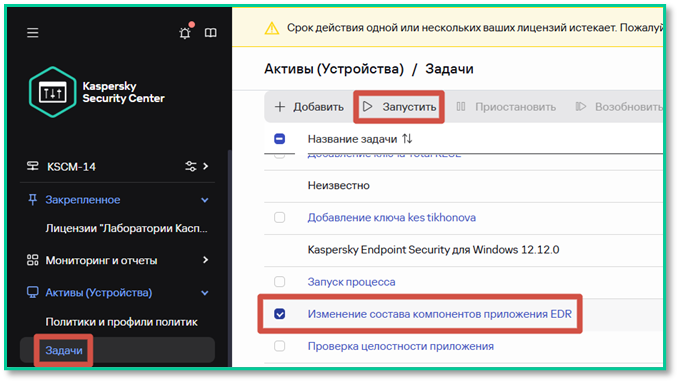Toggle the select-all tasks header checkbox
The image size is (679, 383).
coord(280,139)
